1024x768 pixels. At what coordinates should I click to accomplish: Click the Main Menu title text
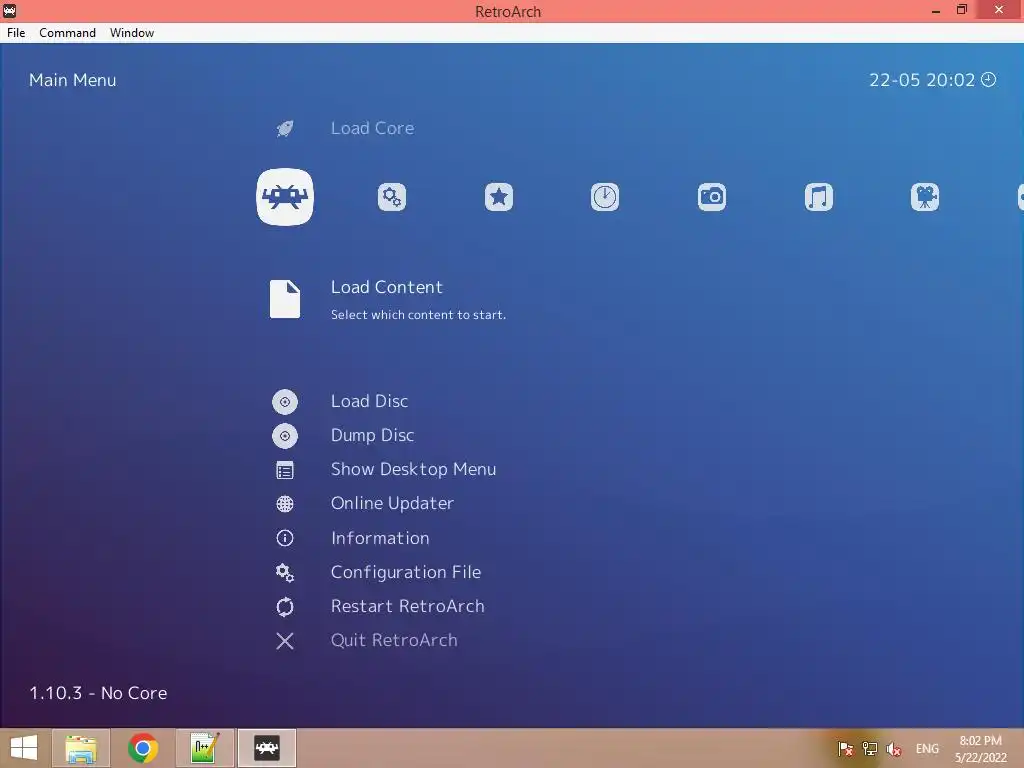click(72, 80)
